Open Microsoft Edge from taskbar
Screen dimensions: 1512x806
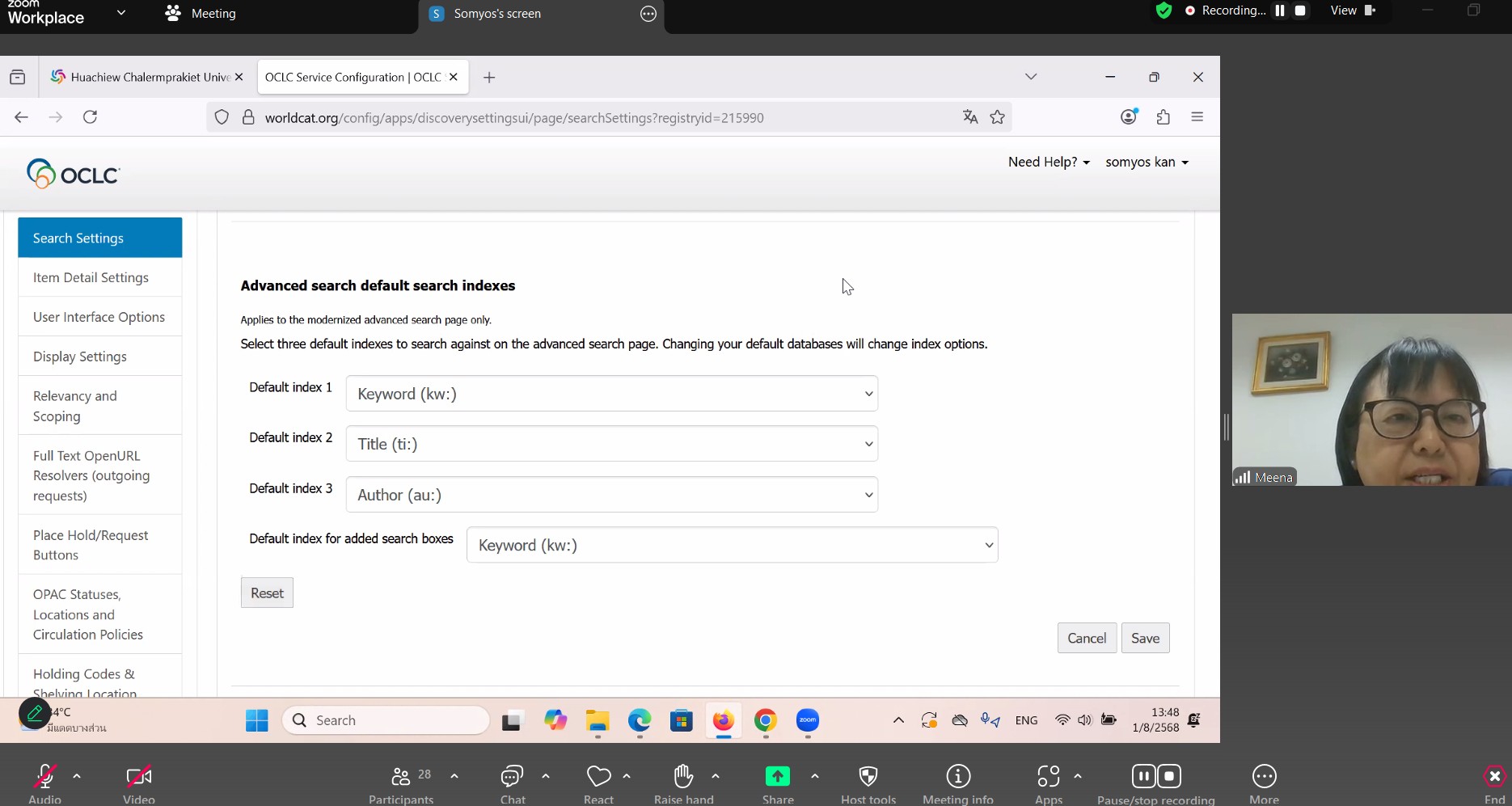(640, 720)
